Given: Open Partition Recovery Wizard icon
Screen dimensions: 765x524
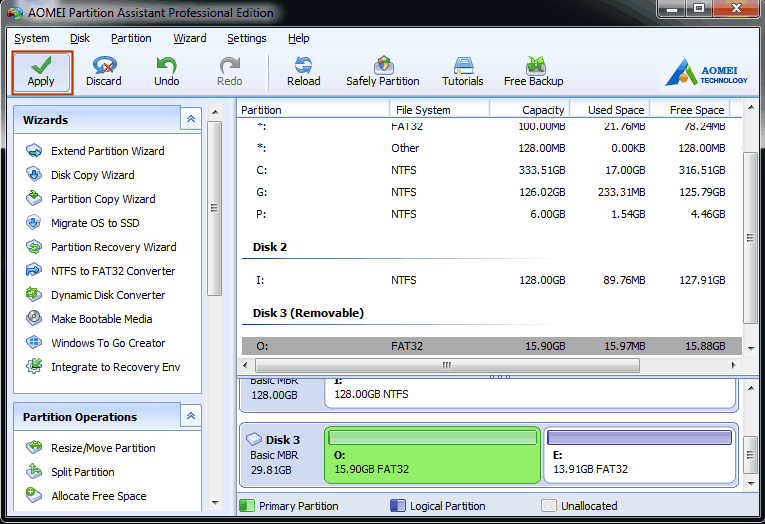Looking at the screenshot, I should pos(34,247).
